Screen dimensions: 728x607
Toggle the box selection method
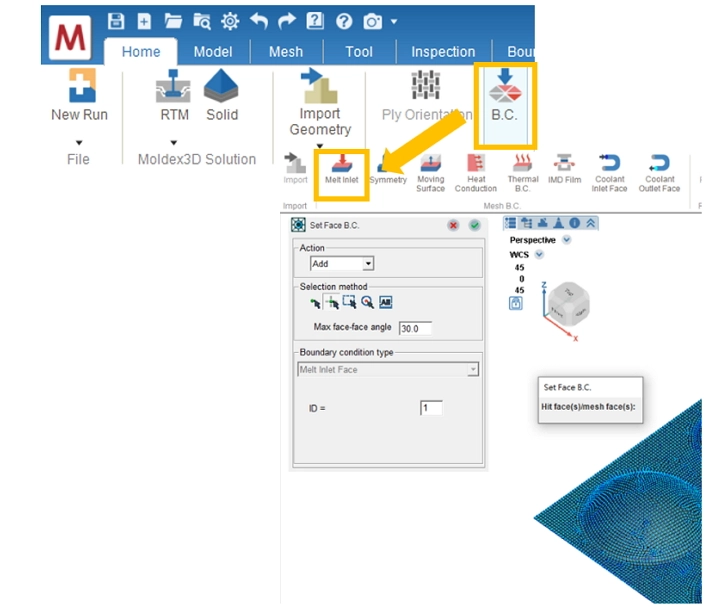[x=350, y=303]
